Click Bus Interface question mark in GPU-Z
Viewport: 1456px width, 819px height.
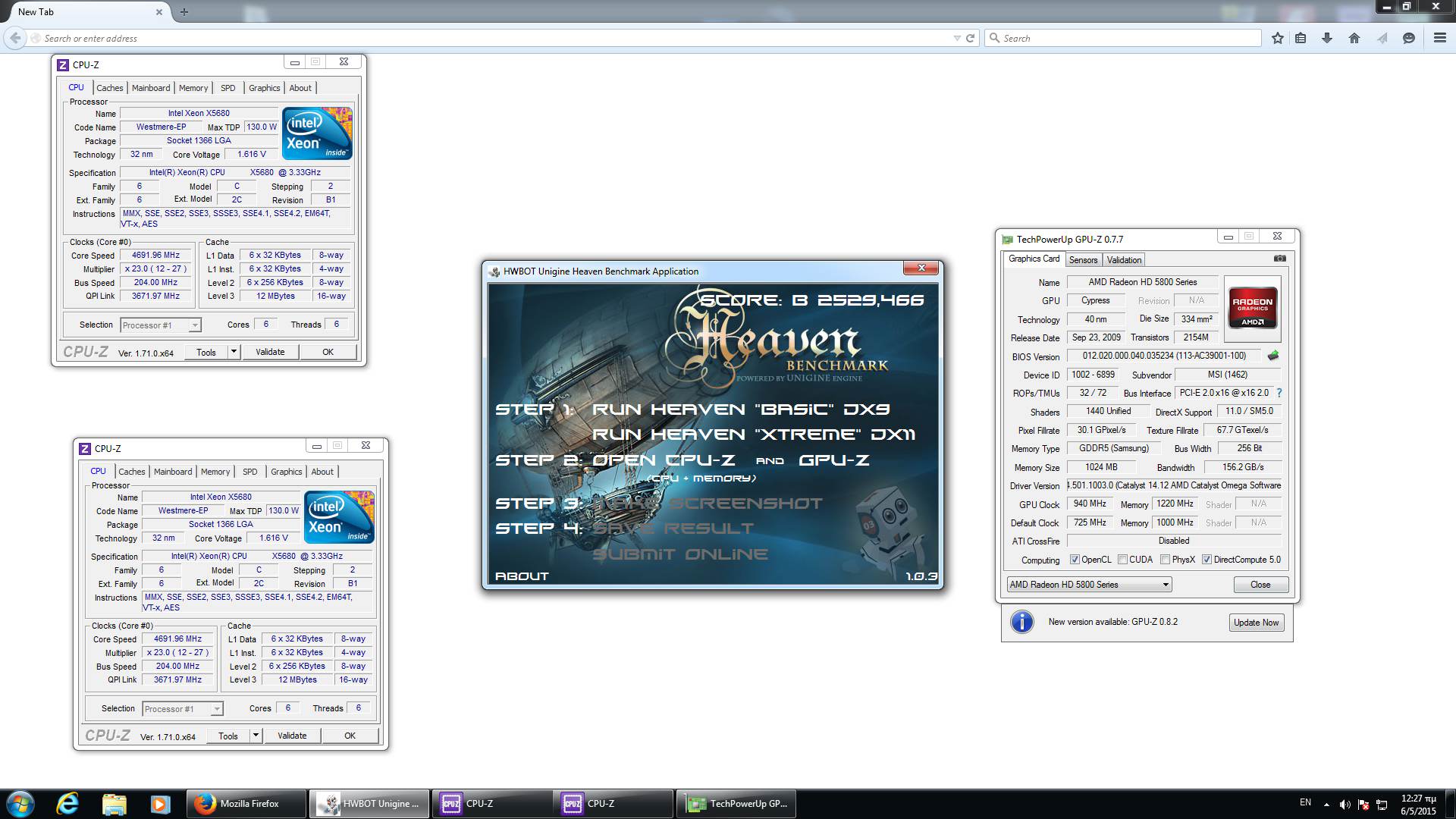(1279, 393)
